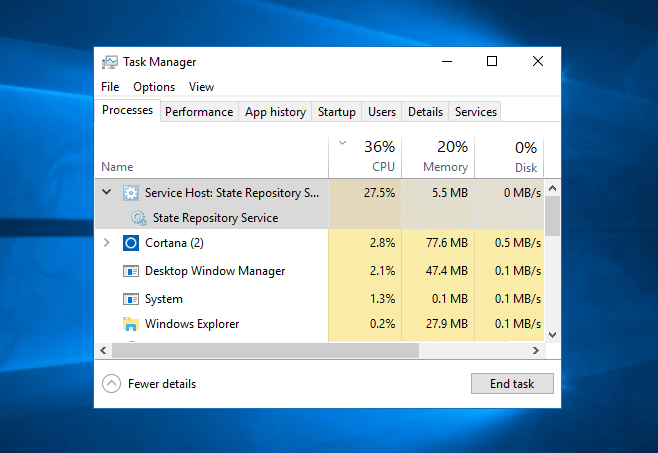This screenshot has height=453, width=658.
Task: Click the Service Host gear icon
Action: point(131,193)
